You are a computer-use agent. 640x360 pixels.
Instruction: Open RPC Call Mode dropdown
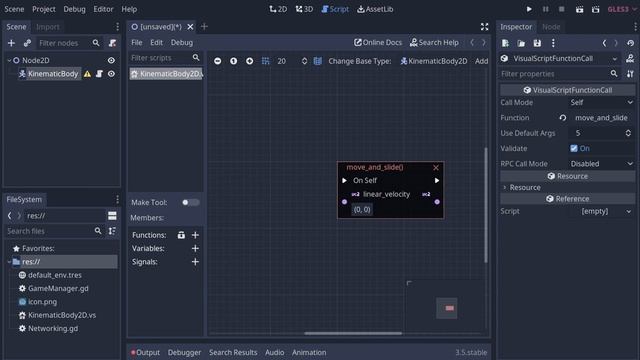602,164
